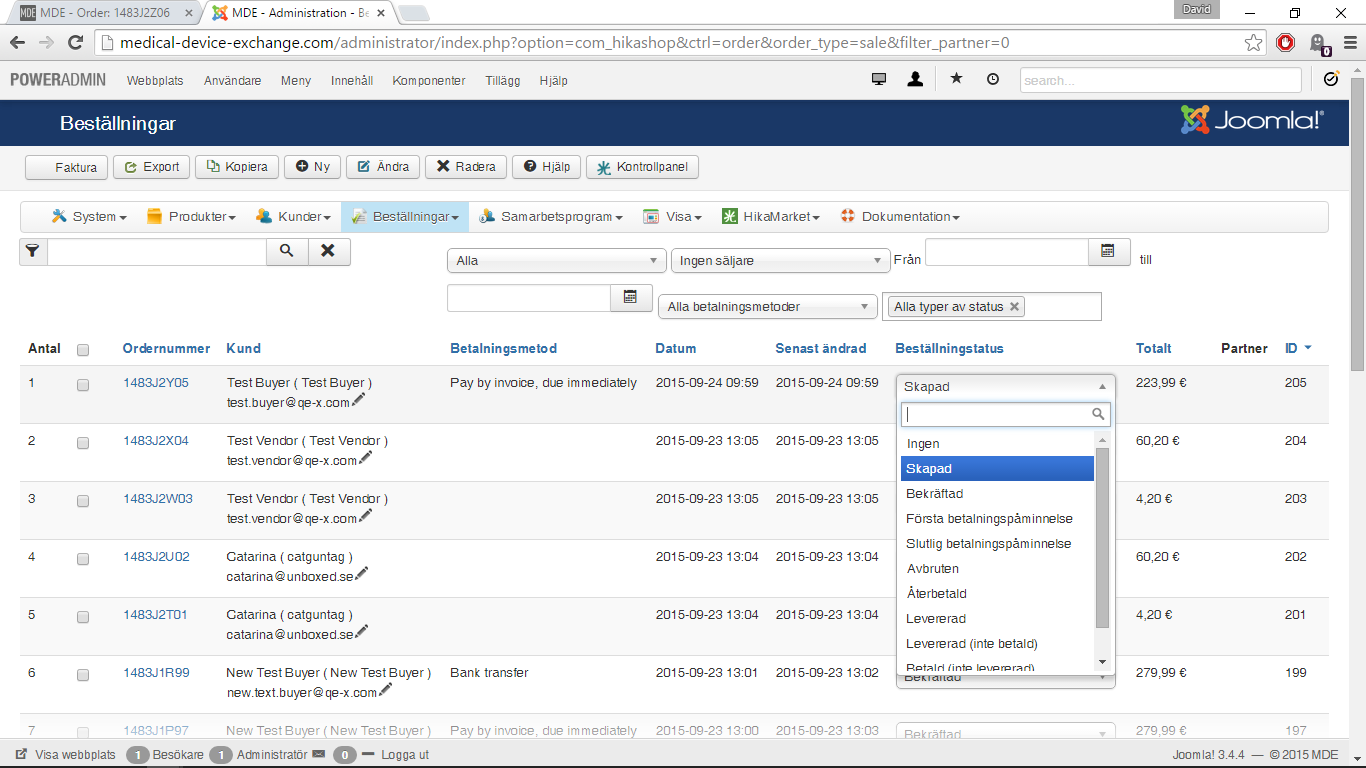The width and height of the screenshot is (1366, 768).
Task: Click the search field inside status dropdown
Action: pyautogui.click(x=1006, y=414)
